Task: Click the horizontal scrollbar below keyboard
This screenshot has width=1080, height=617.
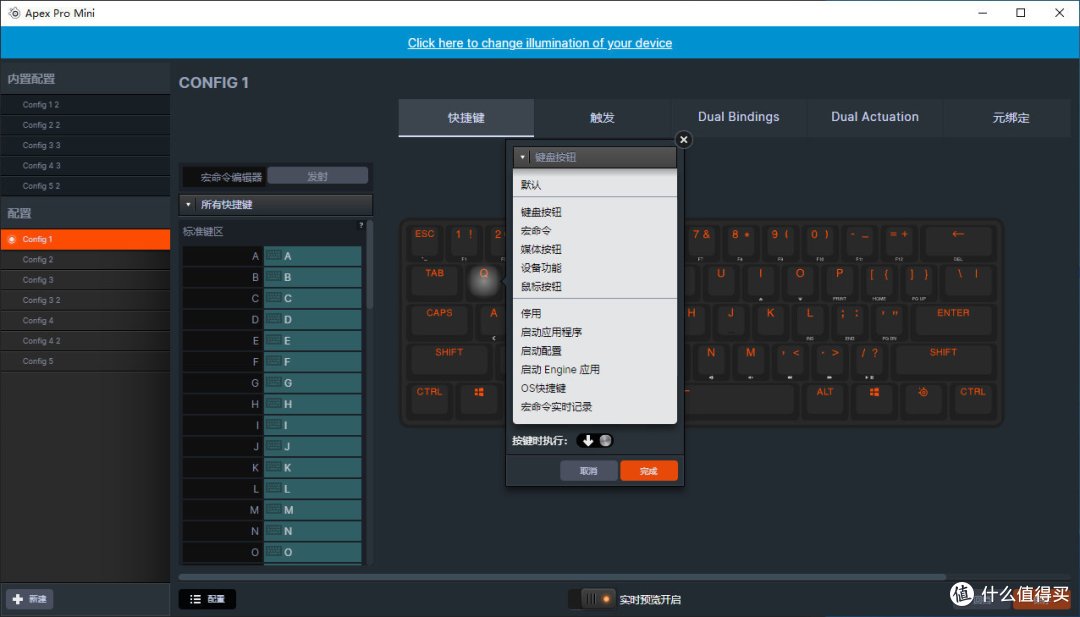Action: (562, 577)
